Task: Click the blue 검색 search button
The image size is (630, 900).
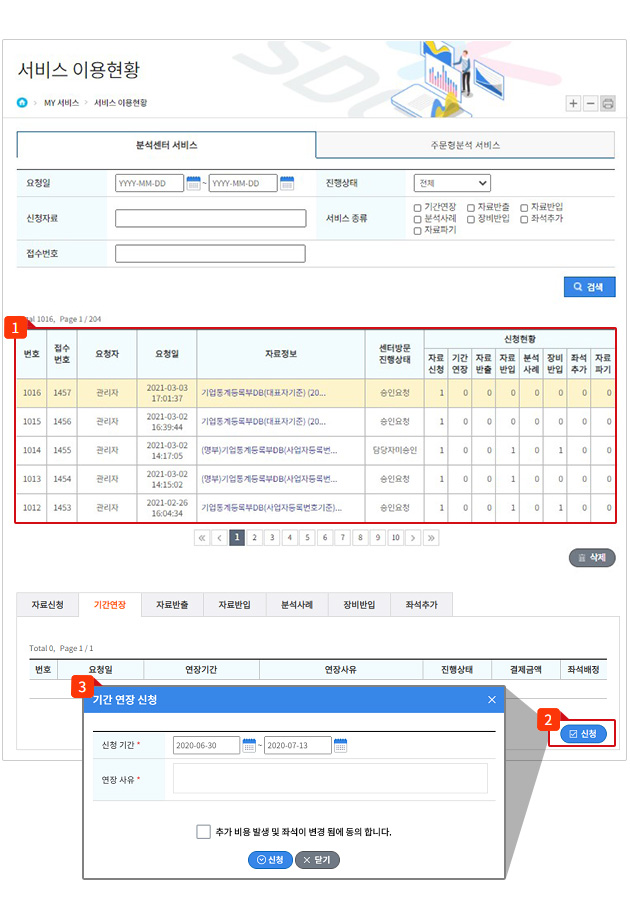Action: pyautogui.click(x=589, y=287)
